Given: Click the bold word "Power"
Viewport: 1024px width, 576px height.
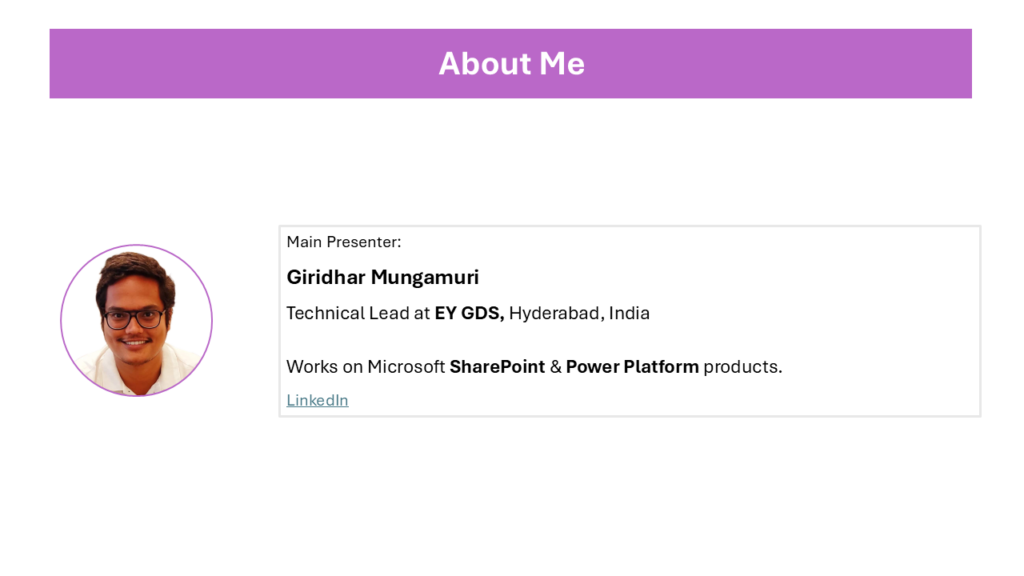Looking at the screenshot, I should 592,367.
